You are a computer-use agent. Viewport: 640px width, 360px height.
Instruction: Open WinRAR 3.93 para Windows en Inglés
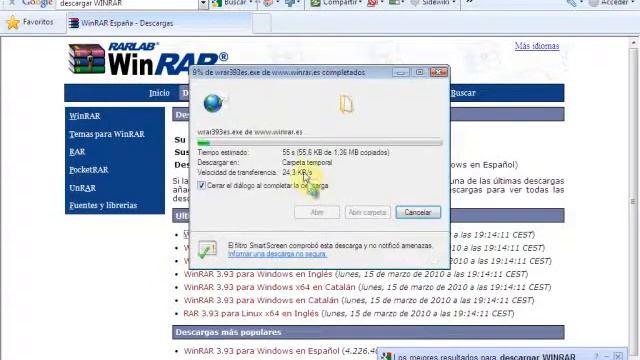tap(258, 274)
